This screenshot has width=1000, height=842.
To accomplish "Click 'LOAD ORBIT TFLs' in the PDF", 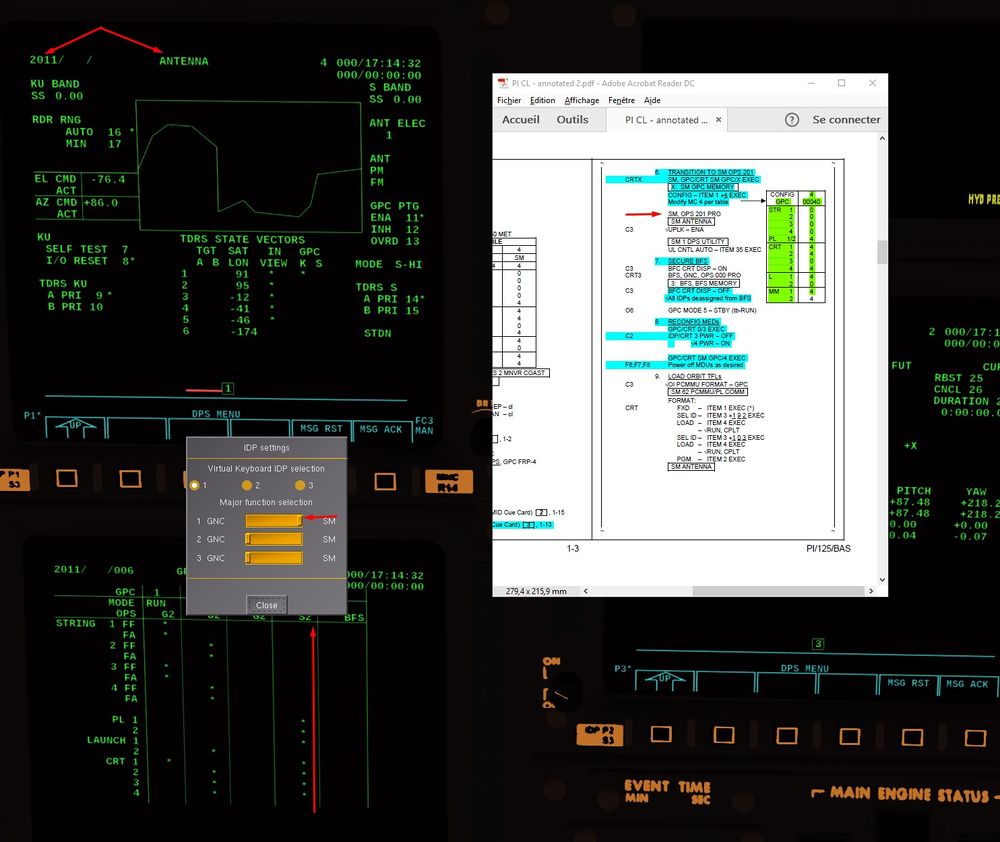I will [695, 376].
